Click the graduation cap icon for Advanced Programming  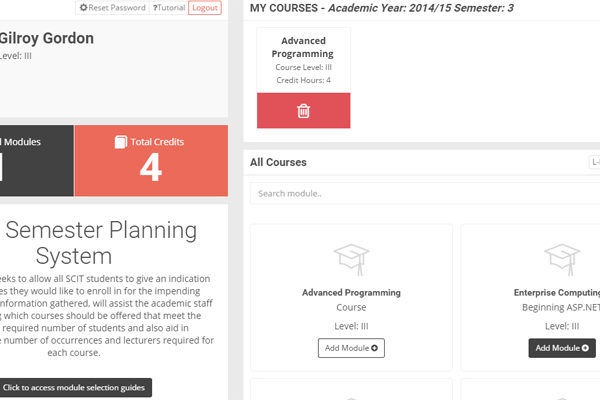(351, 257)
